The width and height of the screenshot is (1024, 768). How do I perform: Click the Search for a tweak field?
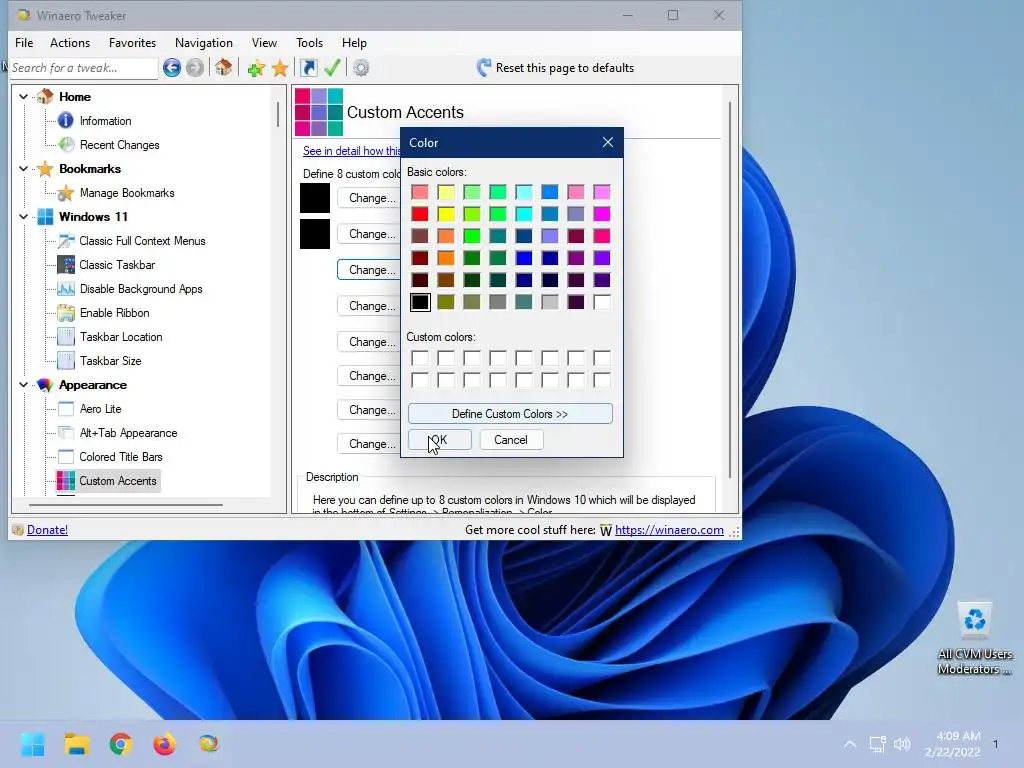click(x=84, y=68)
